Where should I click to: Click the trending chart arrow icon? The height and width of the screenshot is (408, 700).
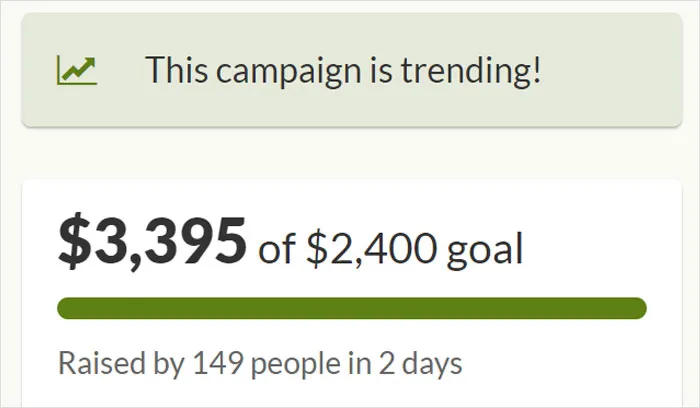tap(77, 70)
